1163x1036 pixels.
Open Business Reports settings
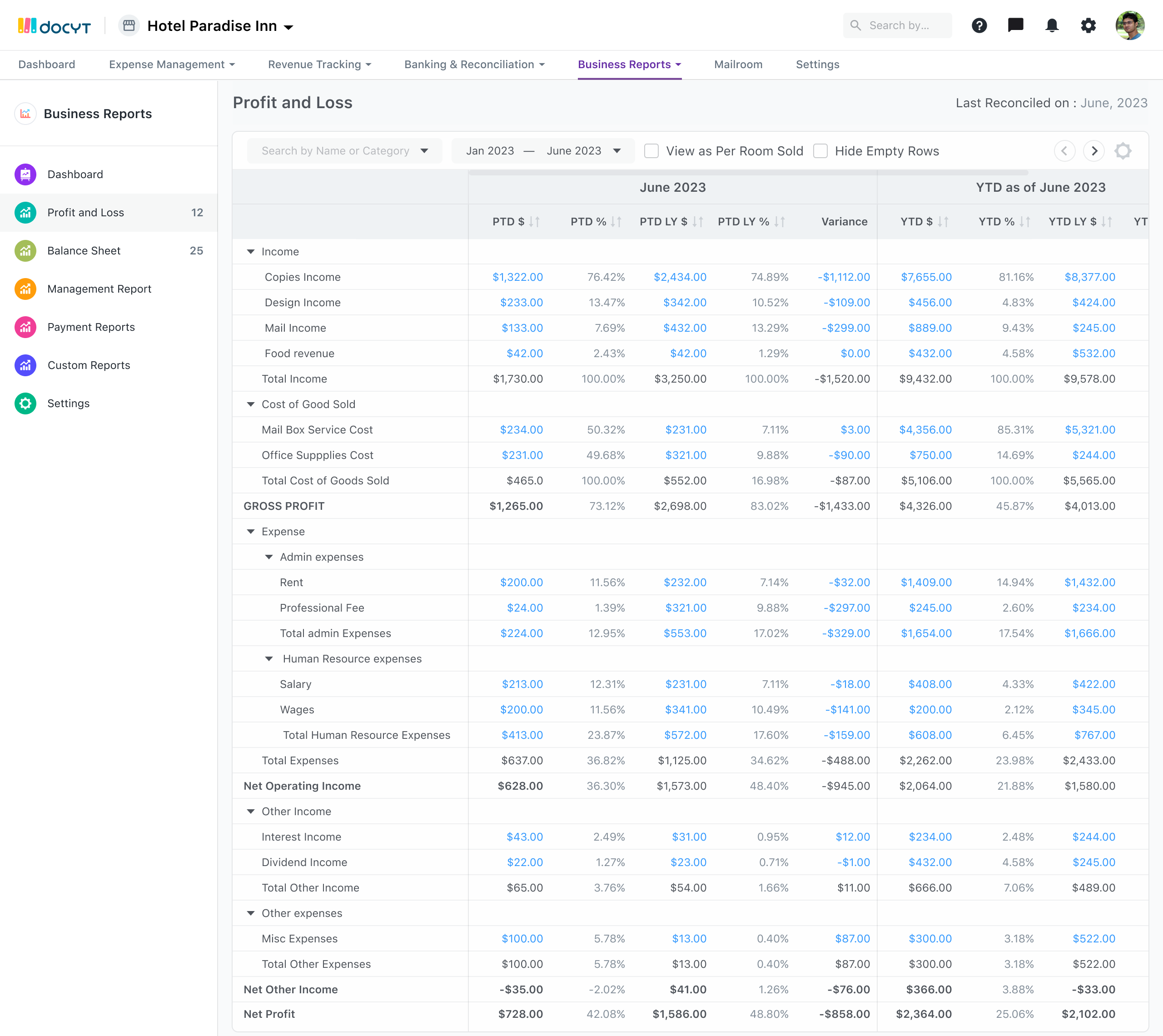(68, 403)
